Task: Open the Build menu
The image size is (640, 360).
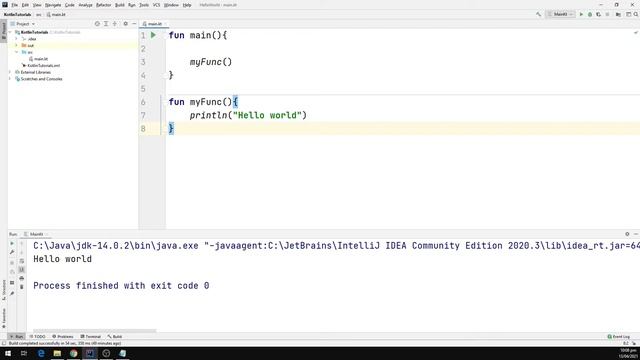Action: point(120,5)
